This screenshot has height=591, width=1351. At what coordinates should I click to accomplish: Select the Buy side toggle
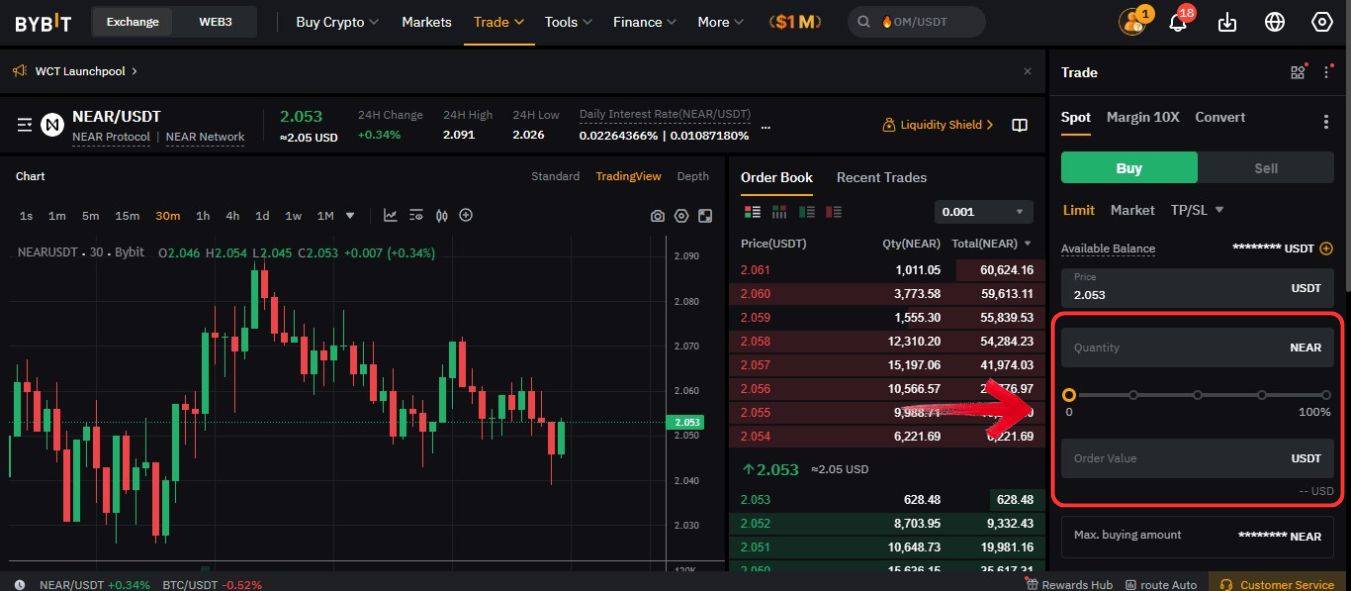coord(1129,168)
